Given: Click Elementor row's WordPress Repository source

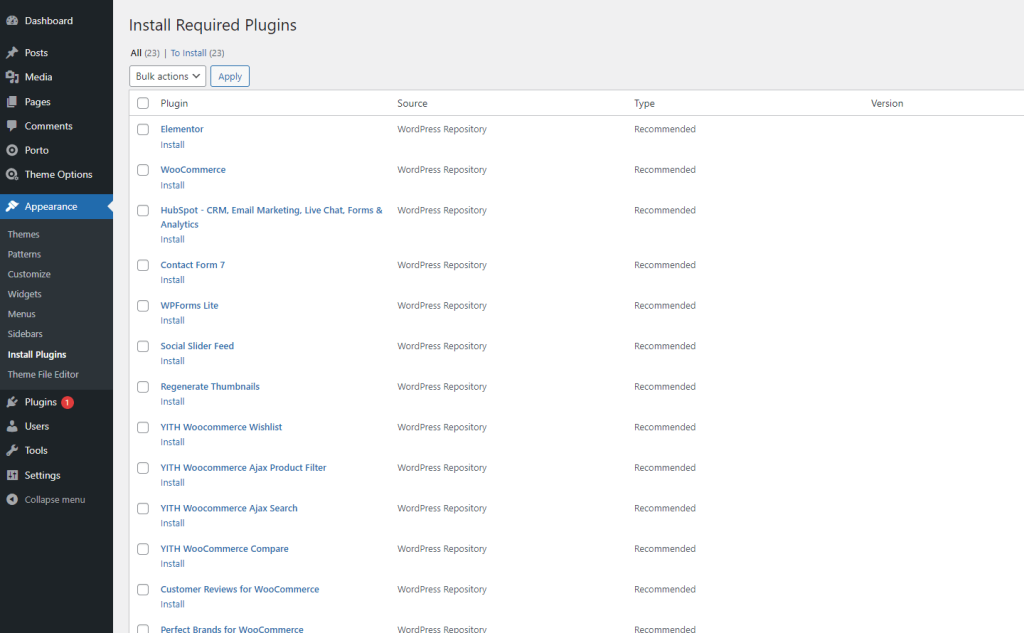Looking at the screenshot, I should (x=442, y=129).
